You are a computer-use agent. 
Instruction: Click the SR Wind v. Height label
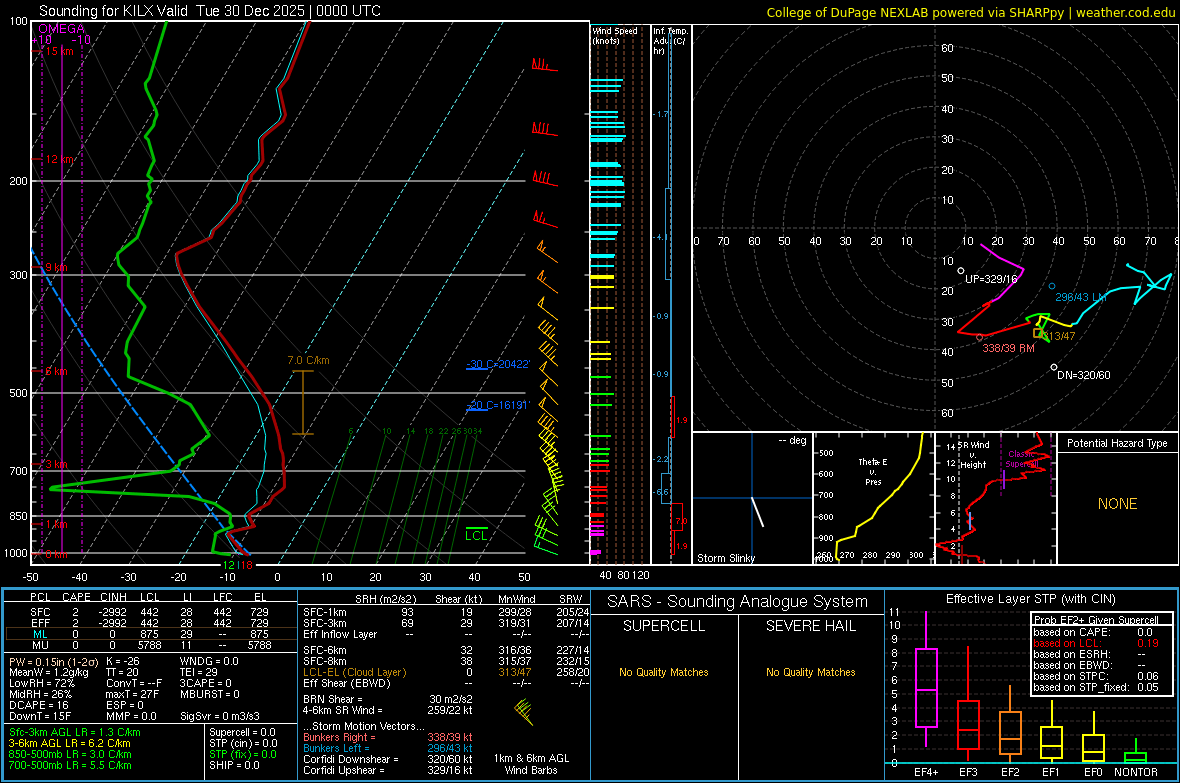[x=973, y=455]
